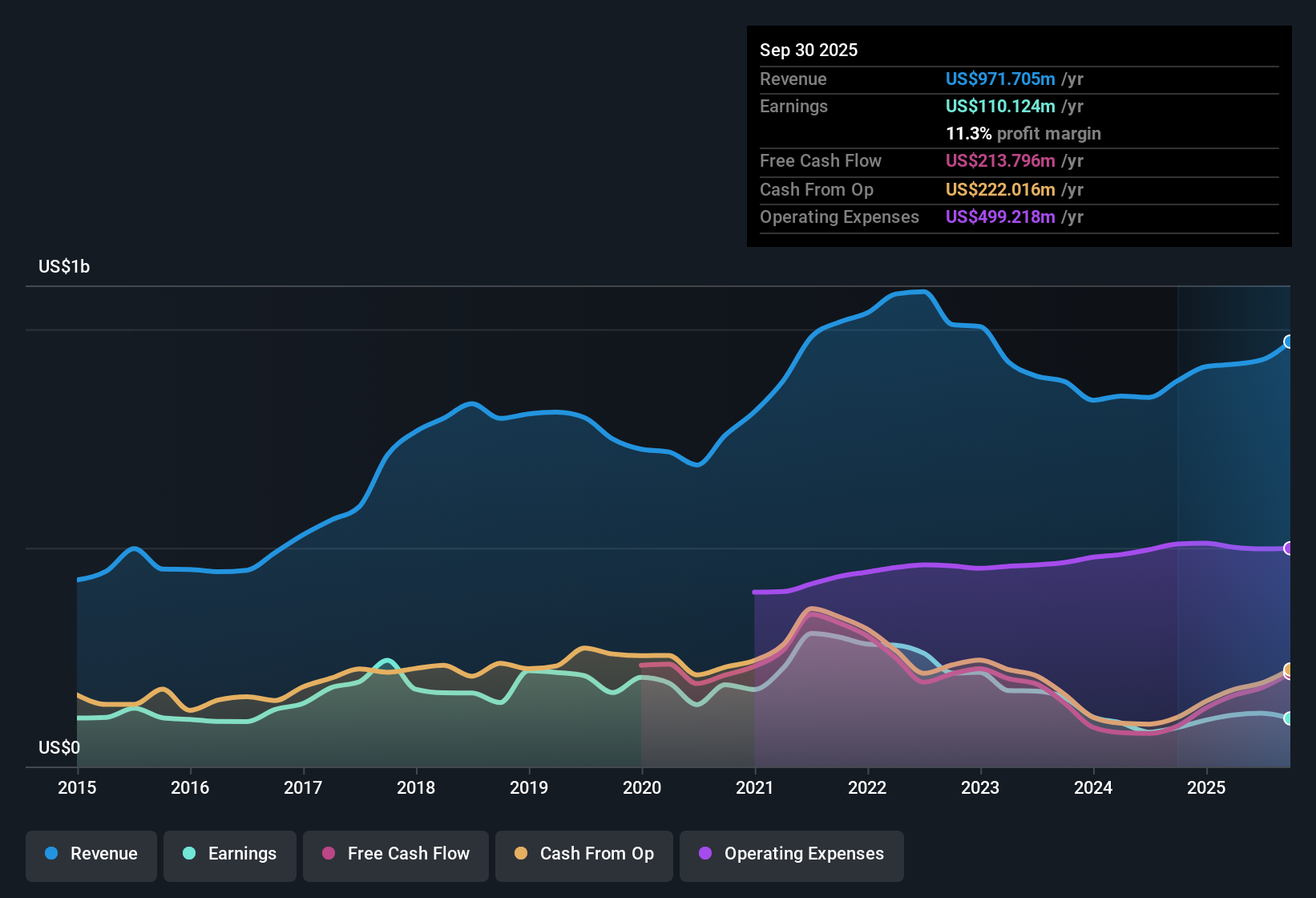Click the Free Cash Flow pink dot icon
Viewport: 1316px width, 898px height.
pyautogui.click(x=328, y=854)
